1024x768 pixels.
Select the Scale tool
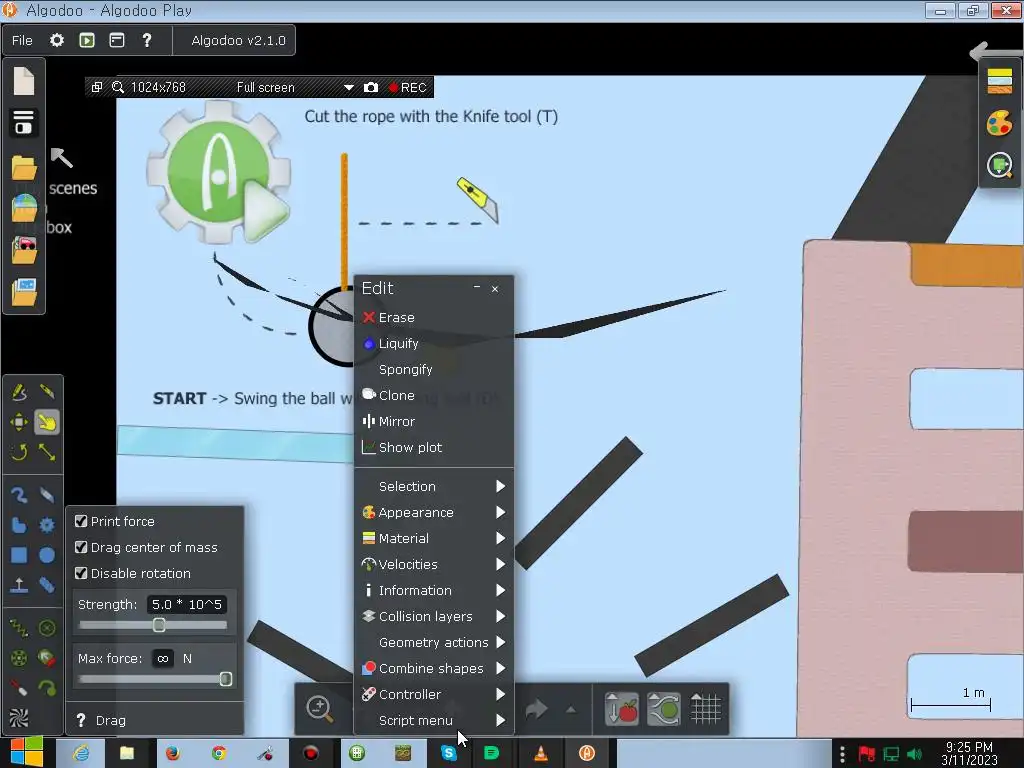pos(47,452)
